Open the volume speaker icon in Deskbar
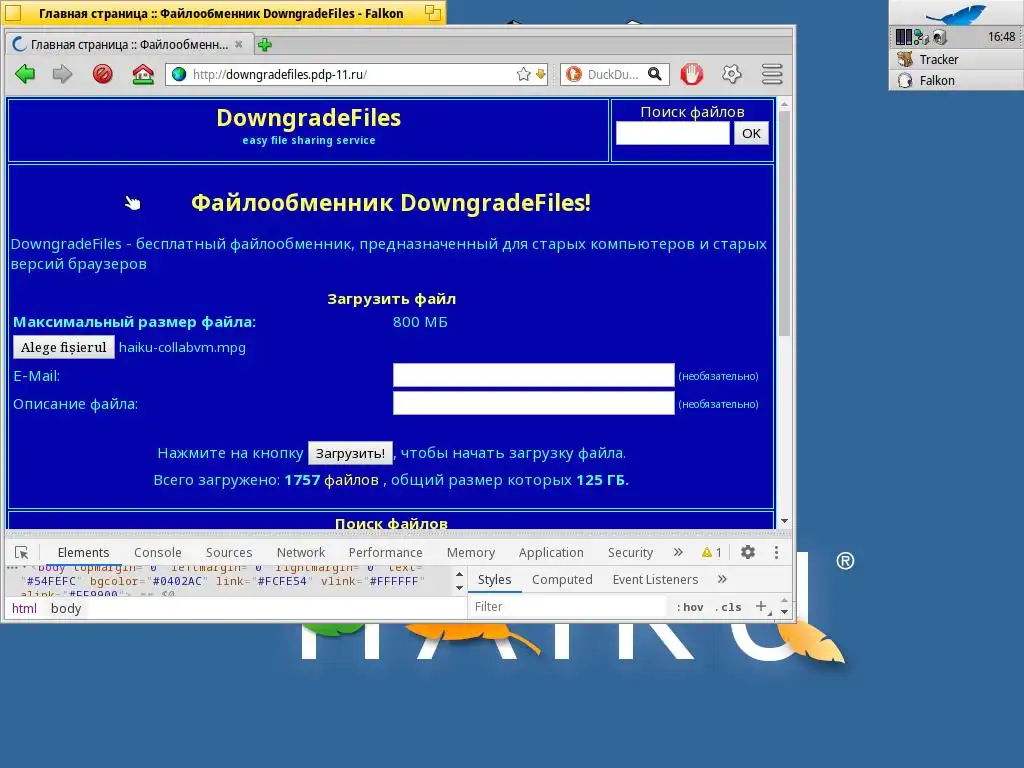1024x768 pixels. tap(939, 37)
